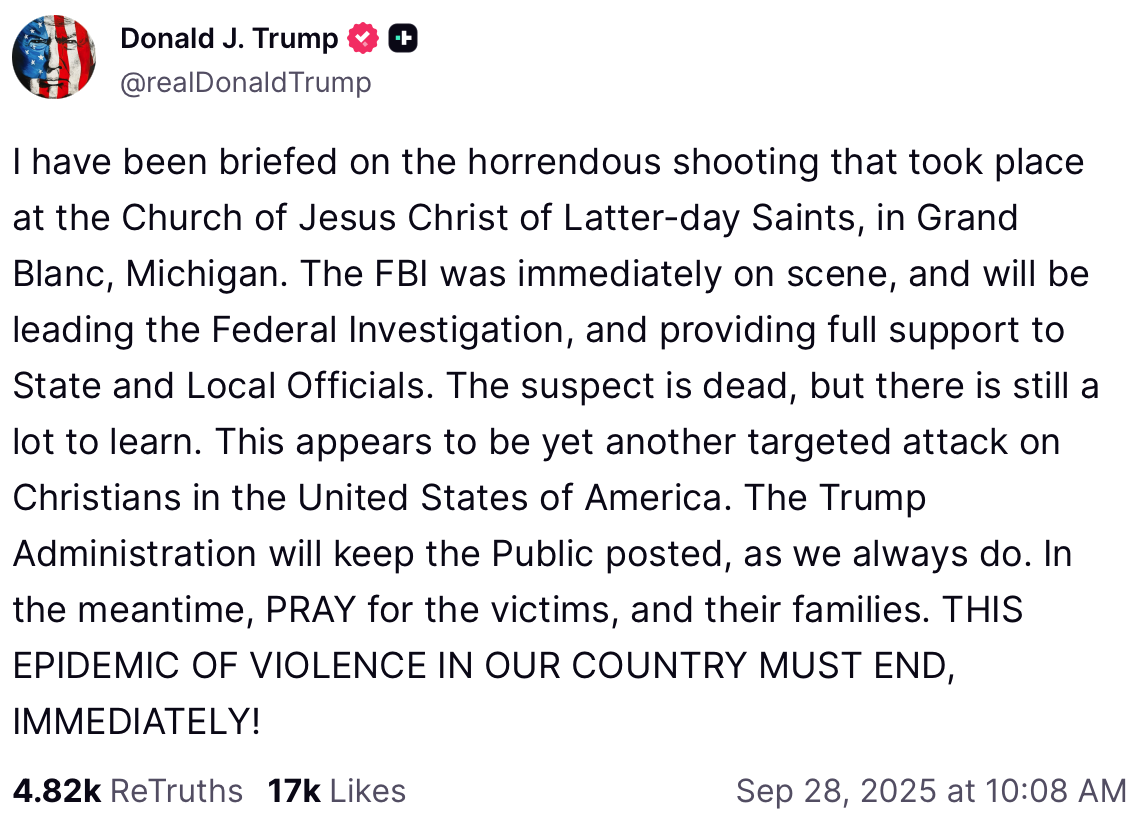The width and height of the screenshot is (1138, 828).
Task: Click 'State and Local Officials' text
Action: pyautogui.click(x=220, y=385)
